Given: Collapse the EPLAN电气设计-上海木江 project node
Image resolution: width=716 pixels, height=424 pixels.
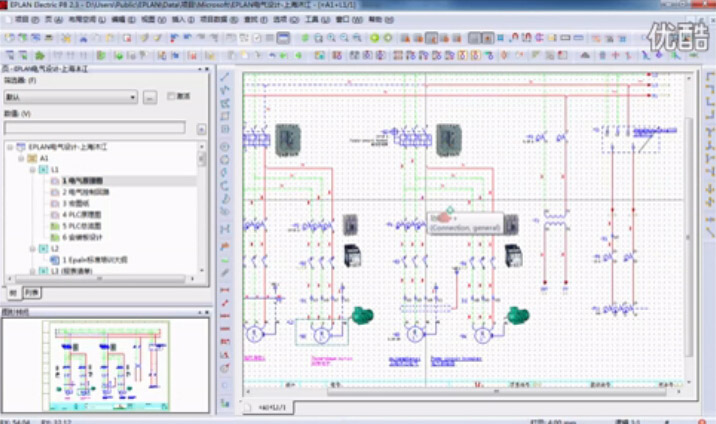Looking at the screenshot, I should click(x=10, y=147).
